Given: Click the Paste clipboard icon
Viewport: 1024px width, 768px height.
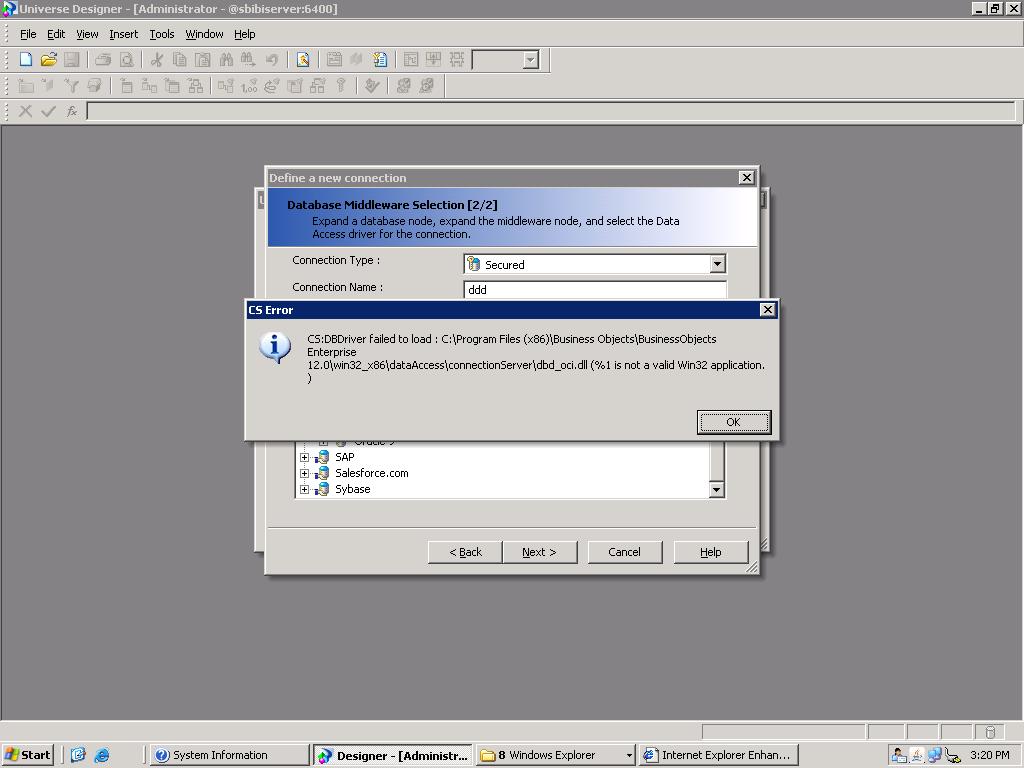Looking at the screenshot, I should (x=203, y=60).
